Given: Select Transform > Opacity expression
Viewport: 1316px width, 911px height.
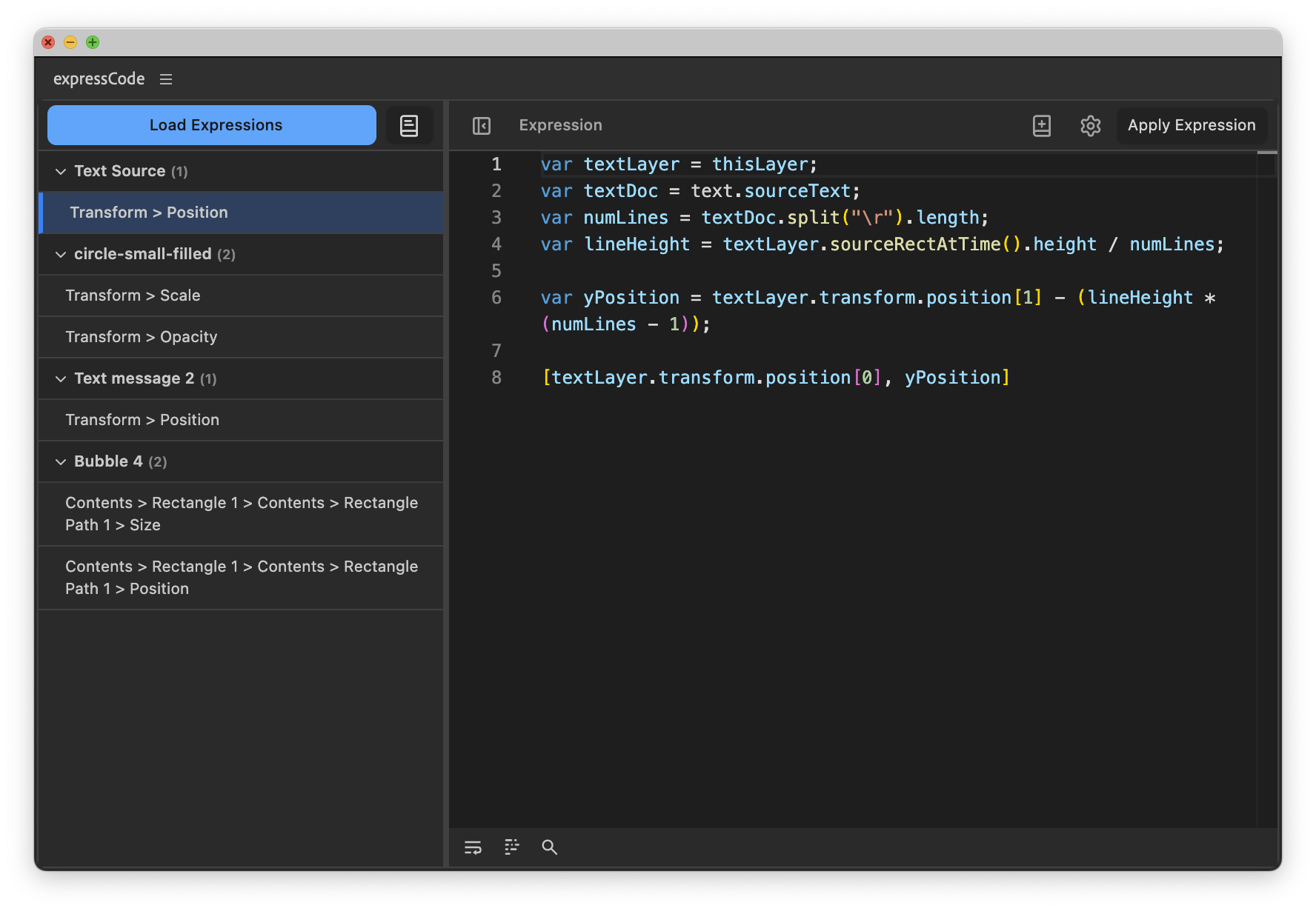Looking at the screenshot, I should tap(142, 337).
